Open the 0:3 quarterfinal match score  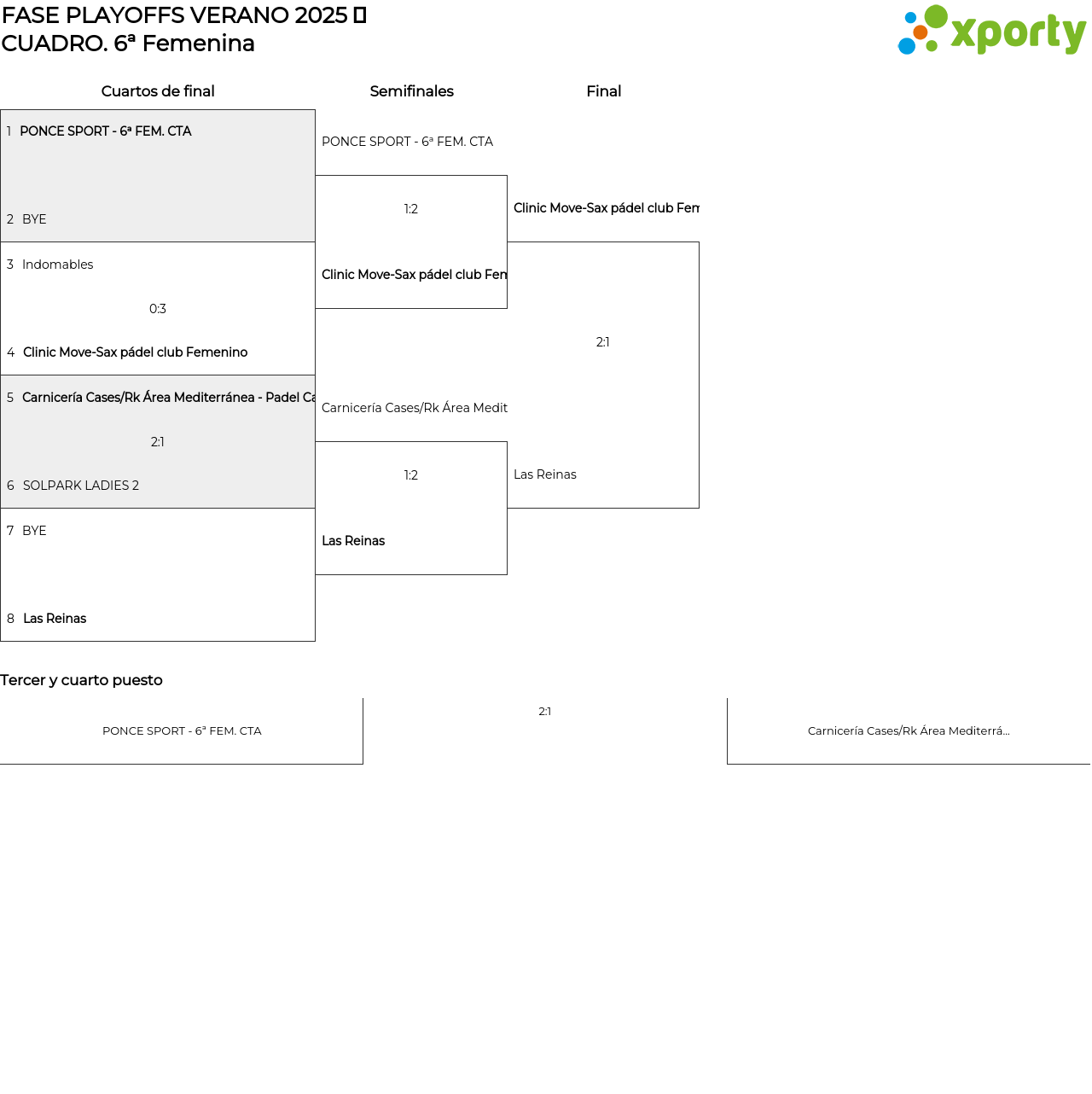coord(158,309)
